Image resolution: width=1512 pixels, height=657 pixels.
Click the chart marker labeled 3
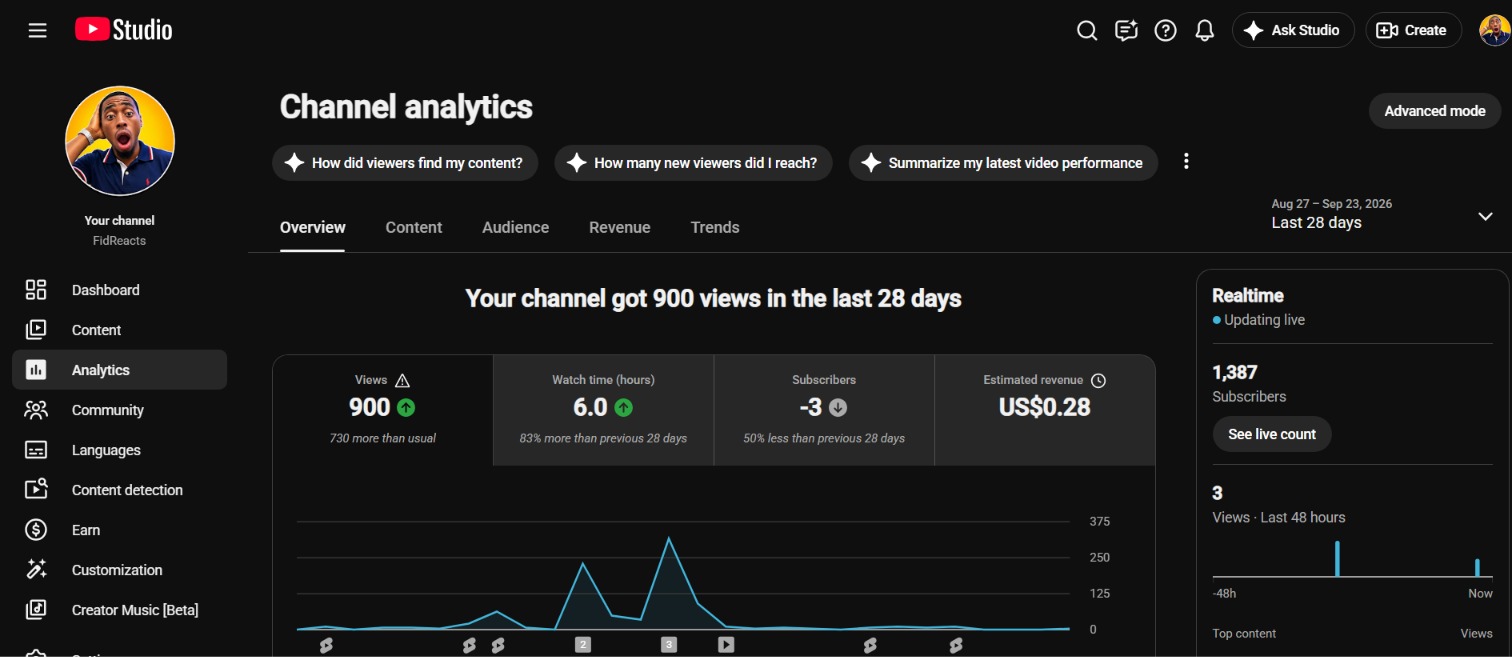click(x=669, y=645)
